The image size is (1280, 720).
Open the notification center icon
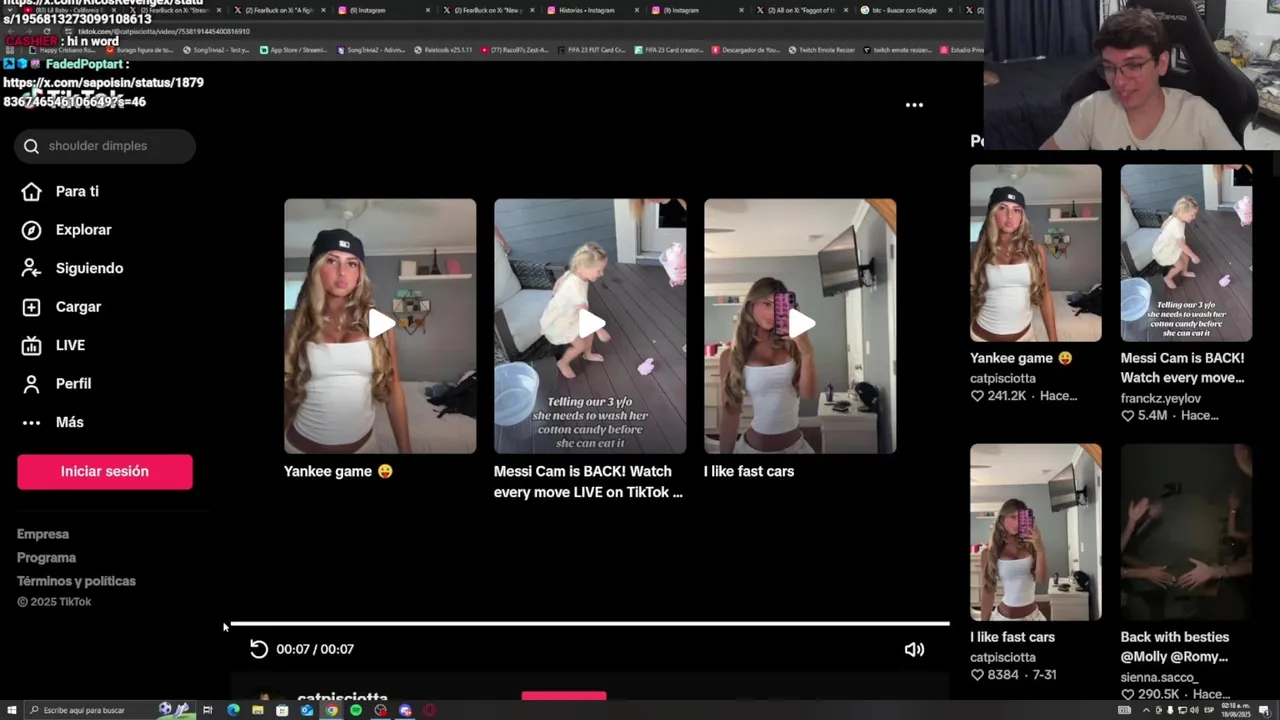coord(1264,710)
